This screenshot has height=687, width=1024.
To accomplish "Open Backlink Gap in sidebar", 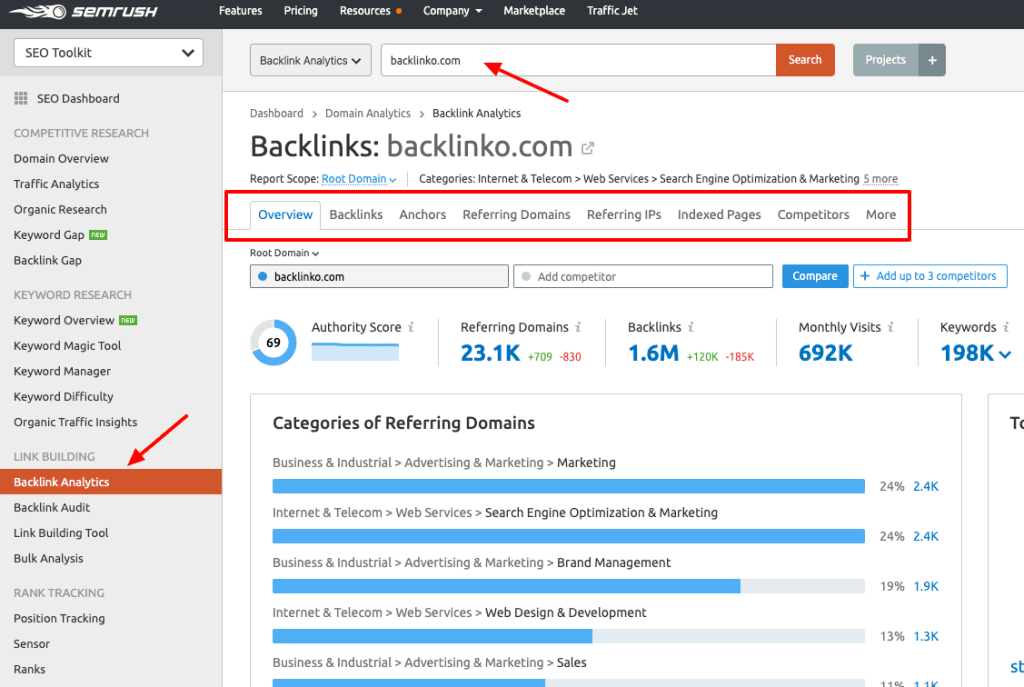I will [48, 261].
